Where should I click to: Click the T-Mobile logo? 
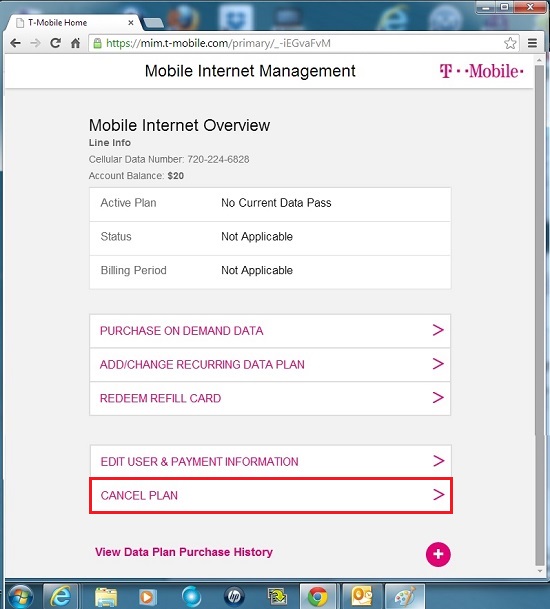[x=481, y=71]
